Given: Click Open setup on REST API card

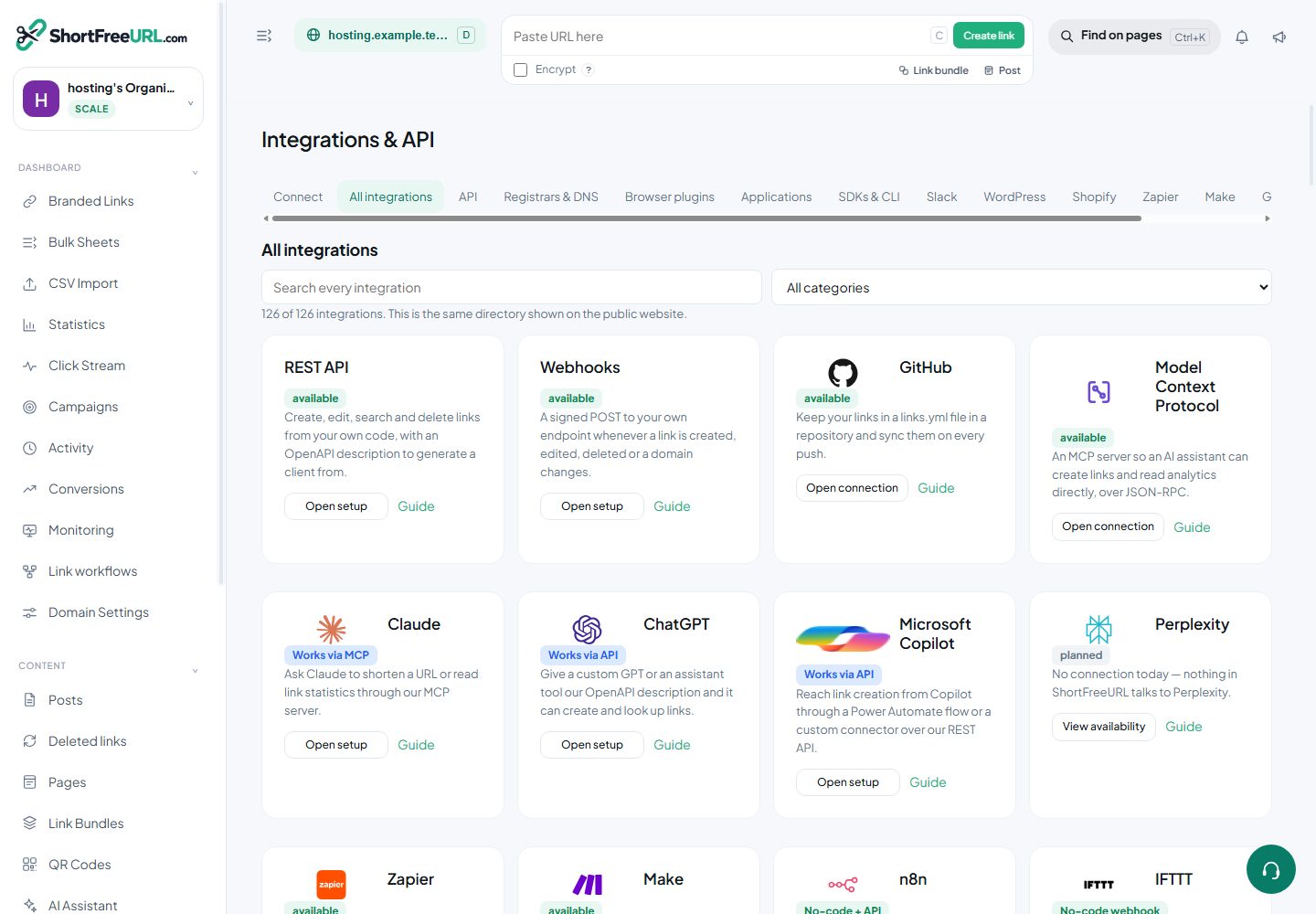Looking at the screenshot, I should (336, 506).
